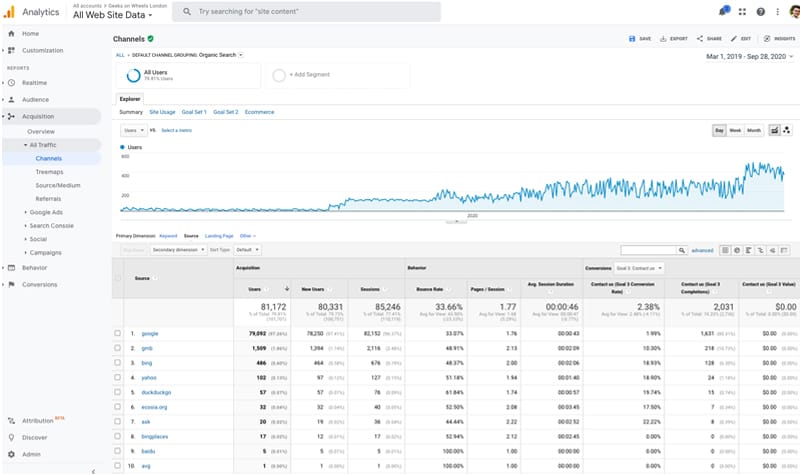
Task: Click the top search bar field
Action: point(300,12)
